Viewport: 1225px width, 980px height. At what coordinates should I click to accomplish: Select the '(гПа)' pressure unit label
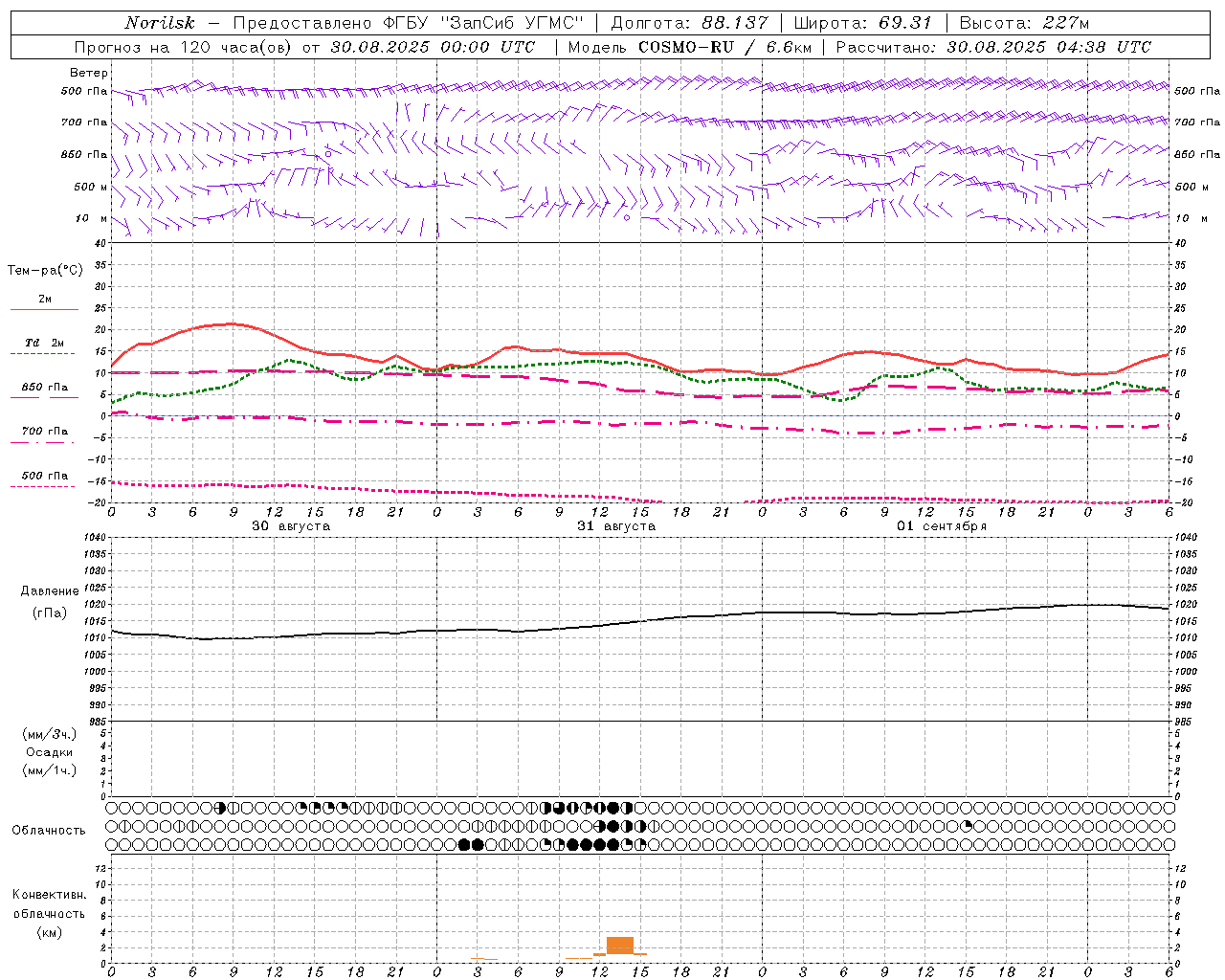(x=50, y=612)
